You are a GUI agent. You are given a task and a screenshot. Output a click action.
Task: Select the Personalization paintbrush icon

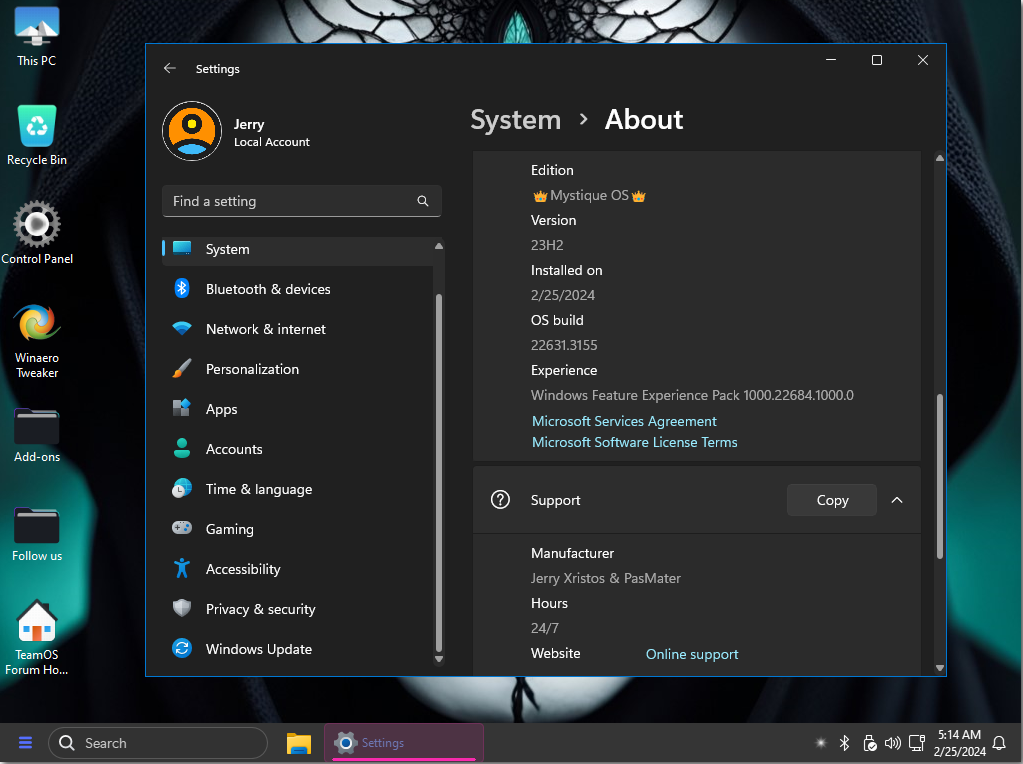pos(182,369)
